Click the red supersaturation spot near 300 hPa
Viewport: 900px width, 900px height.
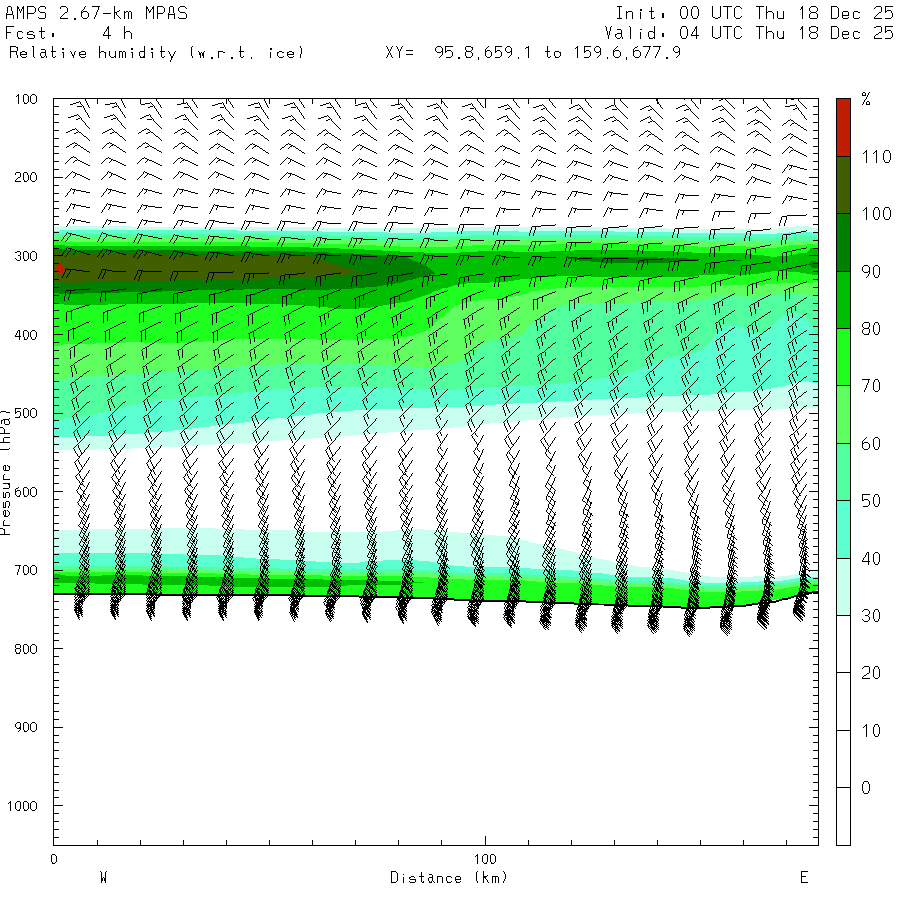(59, 268)
